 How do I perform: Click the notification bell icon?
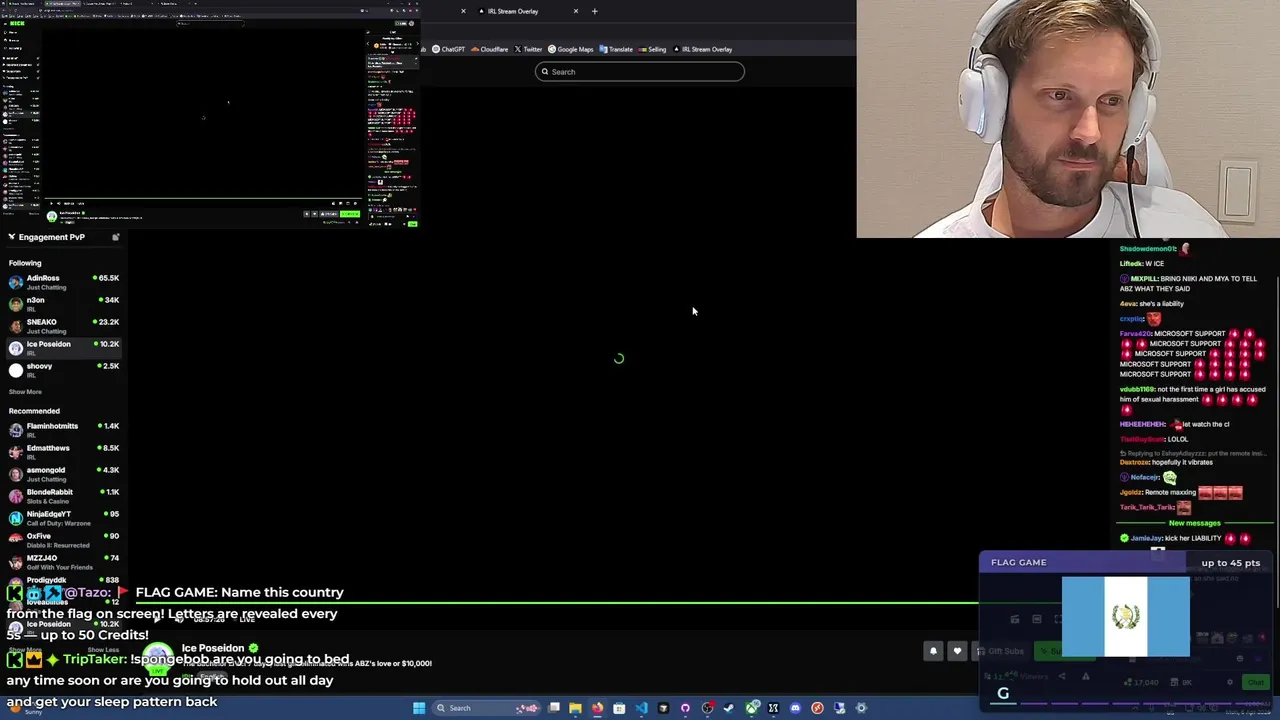point(933,651)
